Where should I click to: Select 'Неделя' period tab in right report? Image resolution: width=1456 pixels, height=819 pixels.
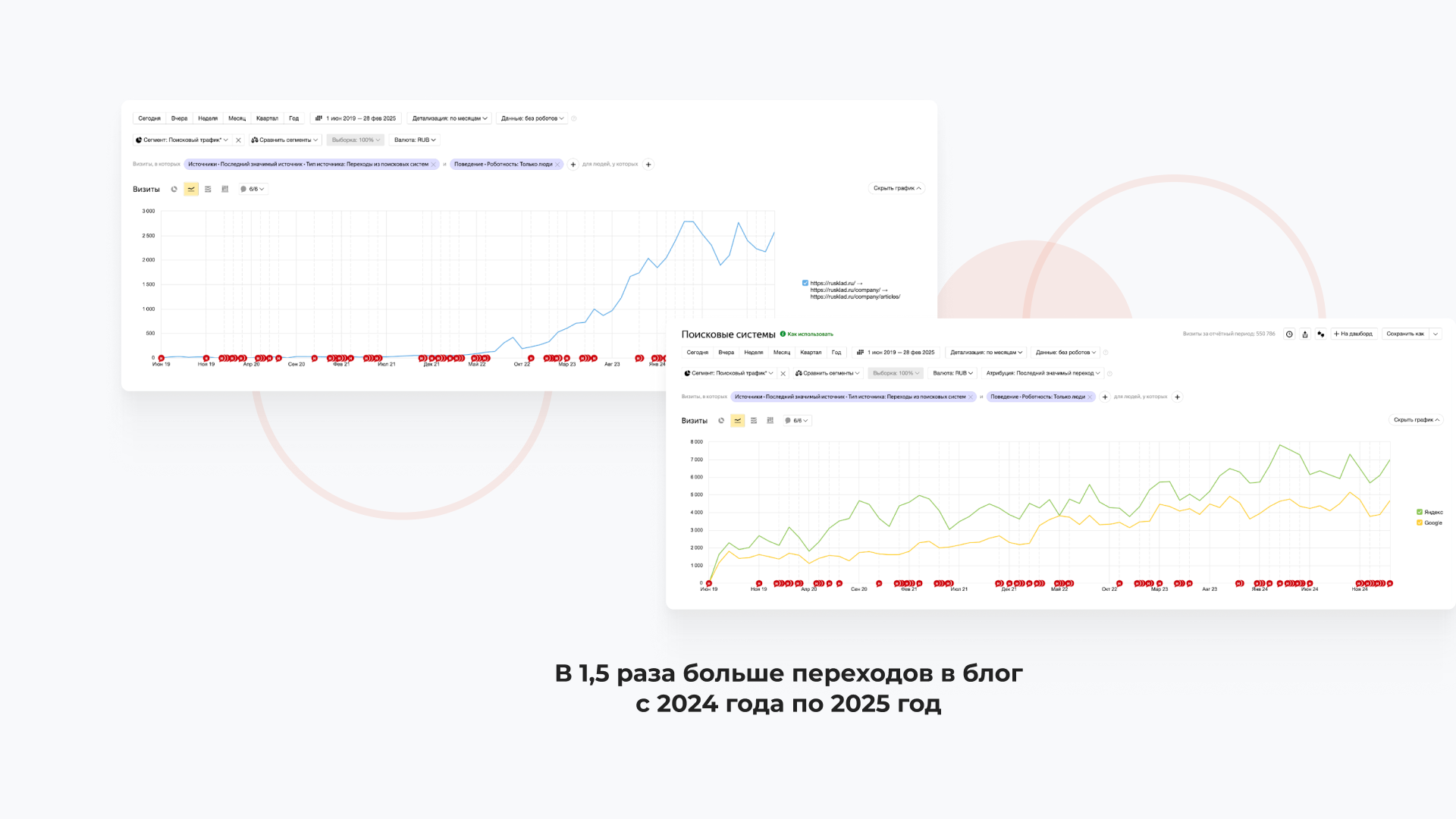[754, 353]
